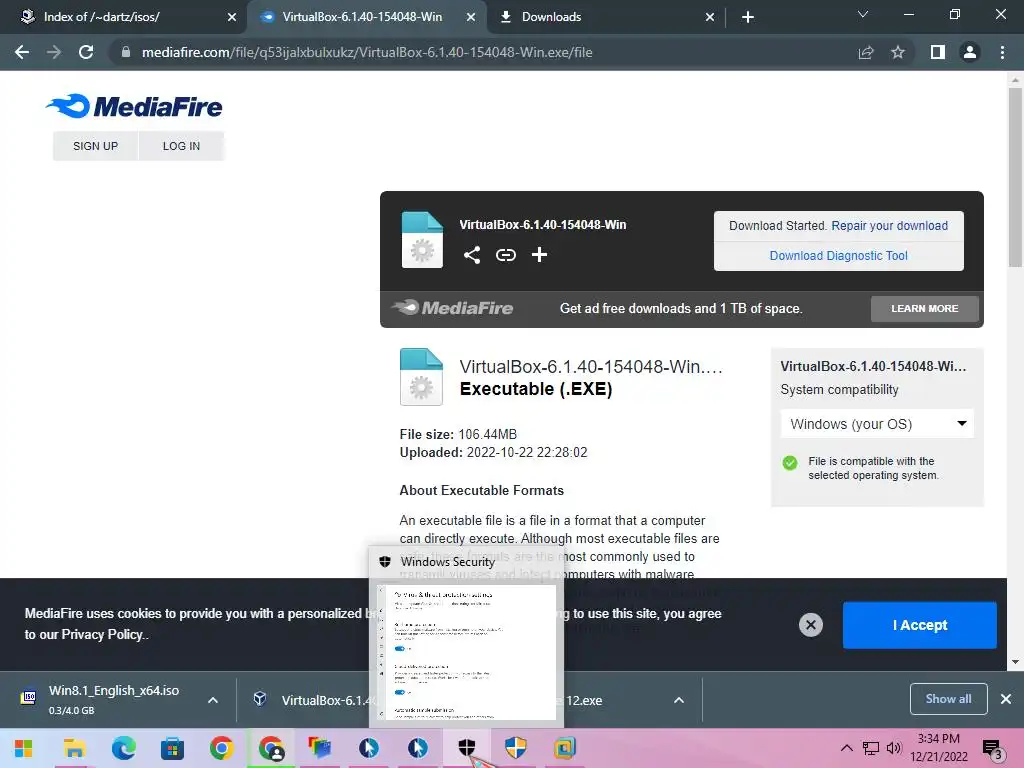
Task: Open the Windows Start menu
Action: (24, 748)
